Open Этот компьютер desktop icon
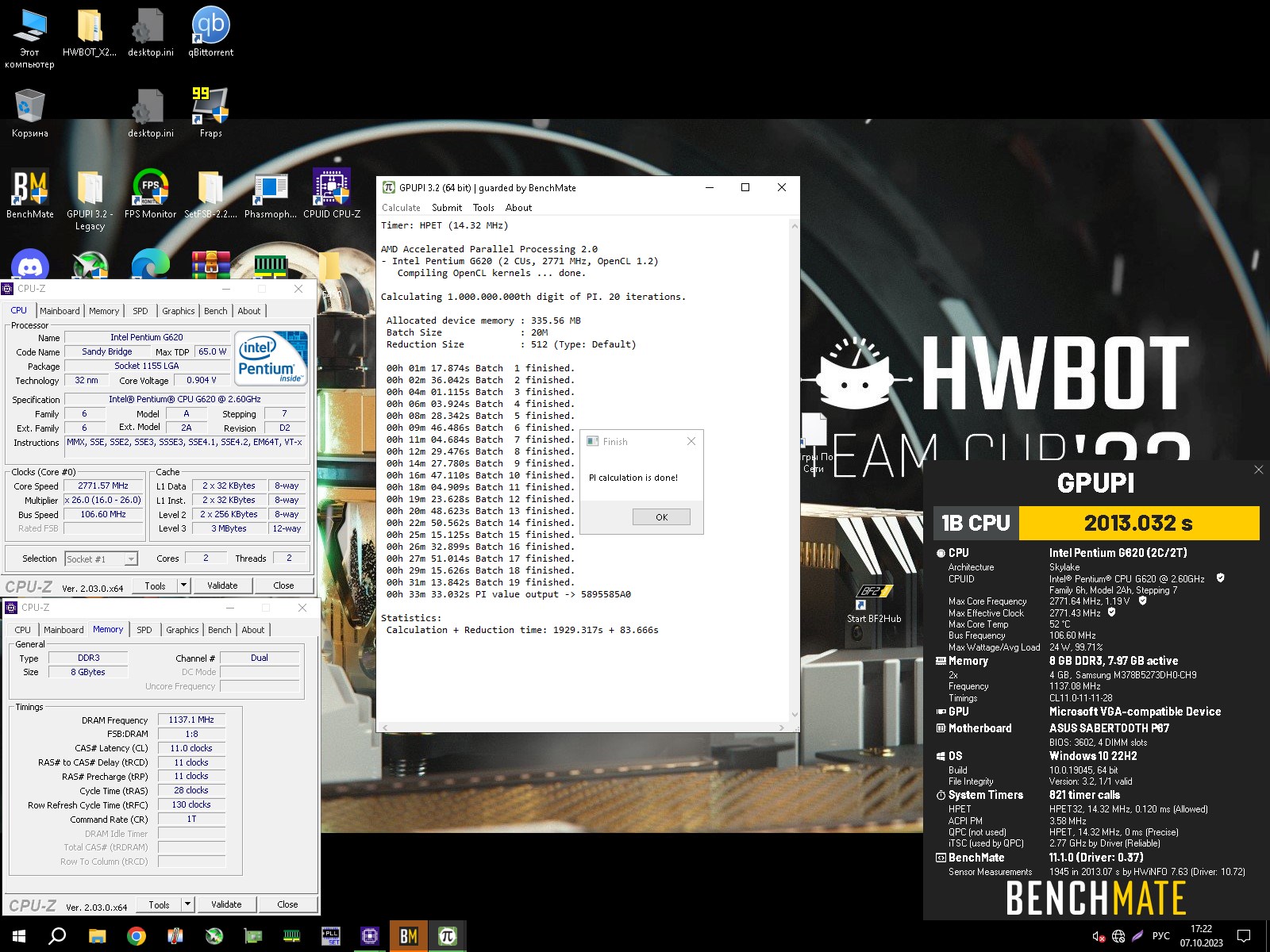The image size is (1270, 952). click(x=29, y=37)
